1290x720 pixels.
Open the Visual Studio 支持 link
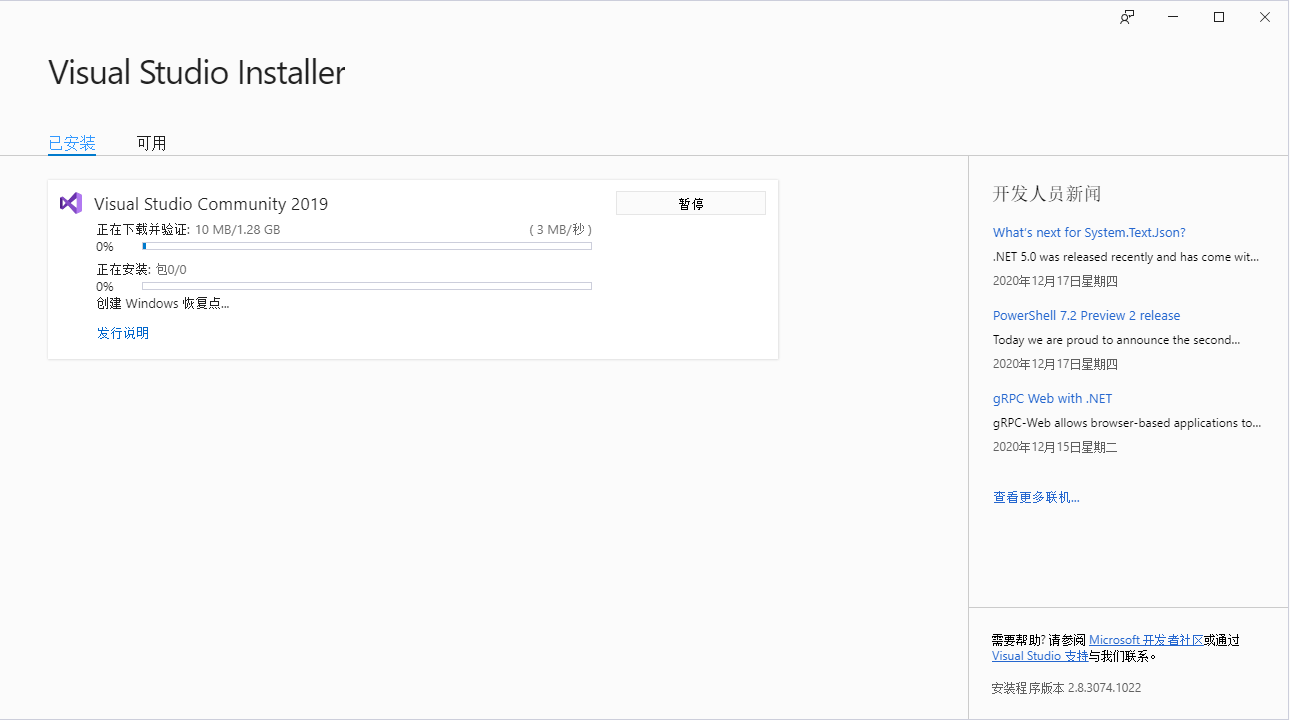click(x=1040, y=656)
